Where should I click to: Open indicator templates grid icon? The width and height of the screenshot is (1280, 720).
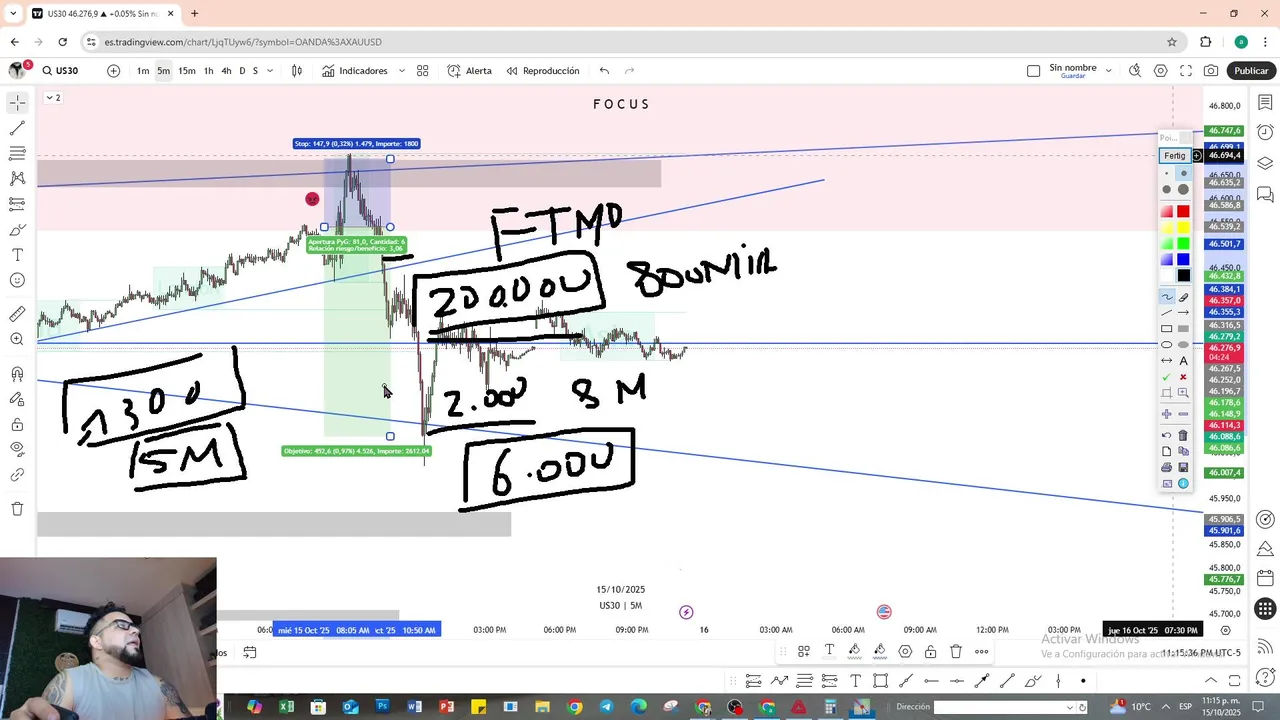pos(423,71)
